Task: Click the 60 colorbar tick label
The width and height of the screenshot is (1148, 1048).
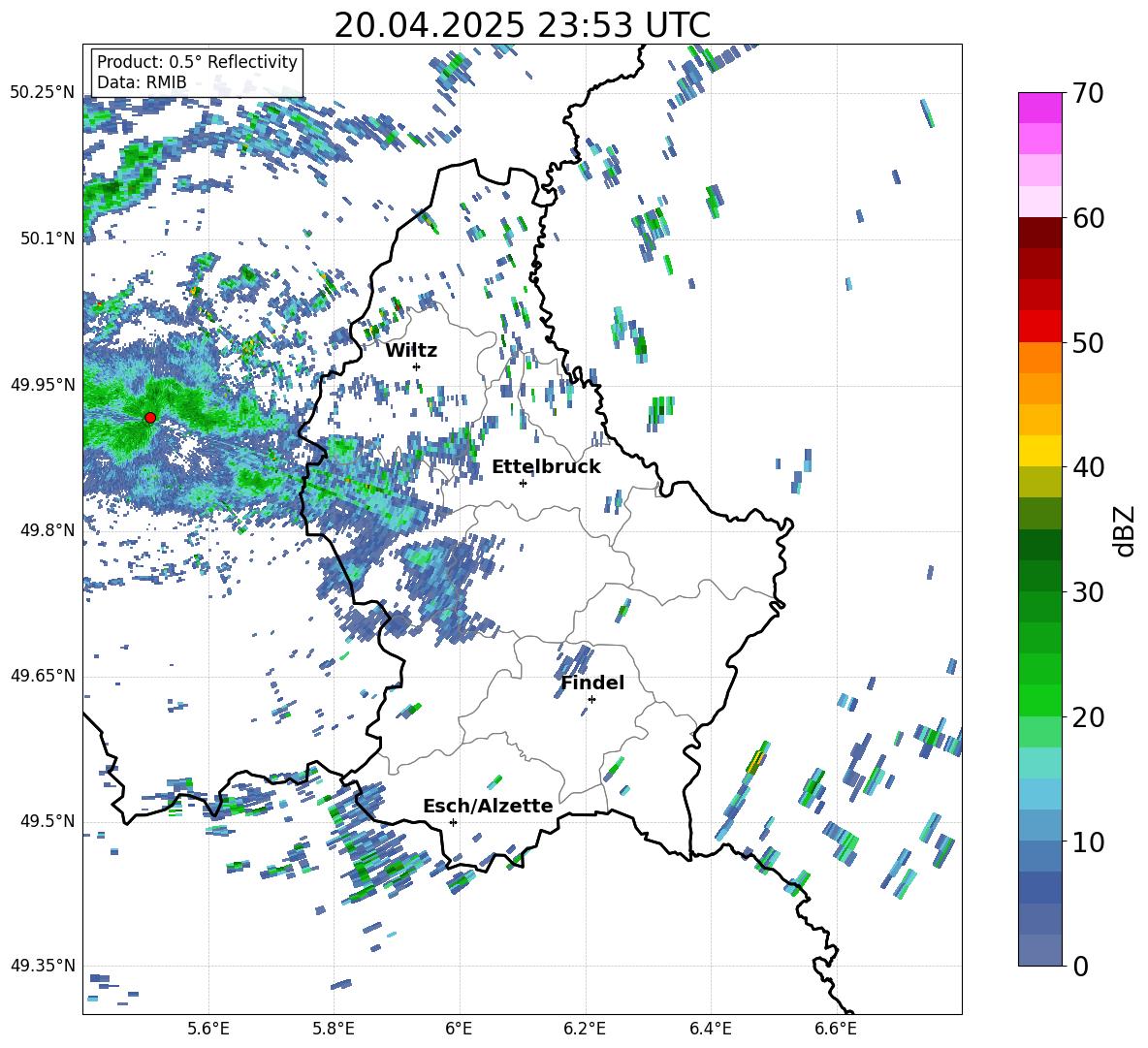Action: pos(1088,218)
